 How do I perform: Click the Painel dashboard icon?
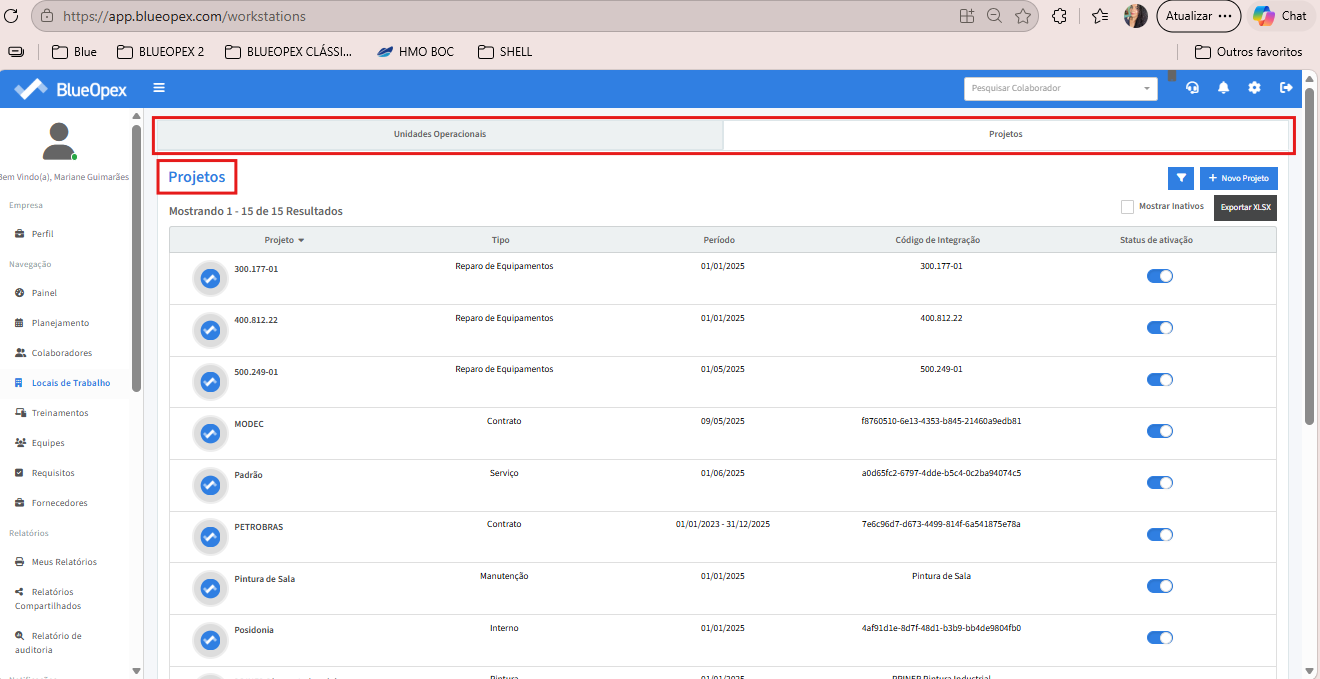pos(21,293)
